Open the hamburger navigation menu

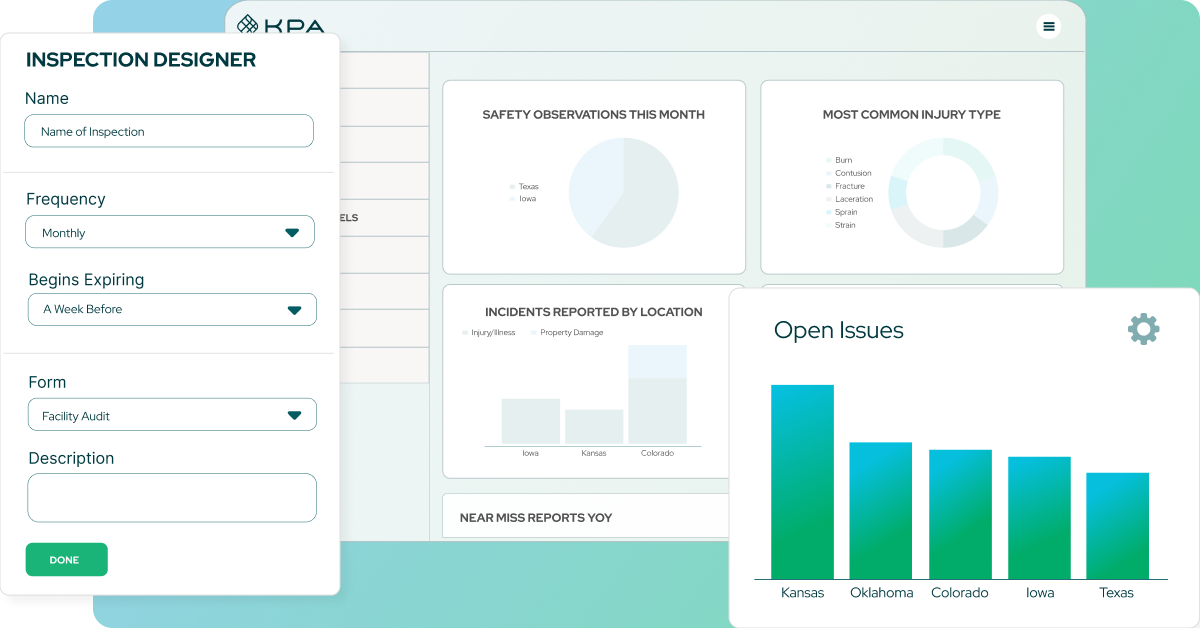point(1048,26)
